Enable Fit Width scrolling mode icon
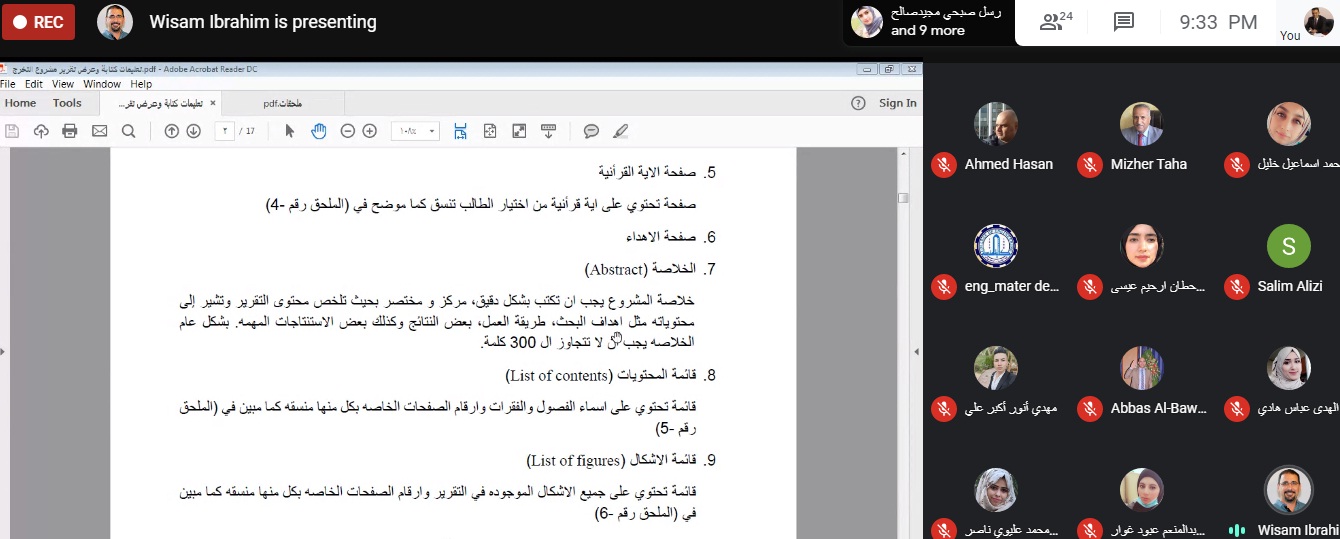The width and height of the screenshot is (1340, 539). [x=461, y=131]
